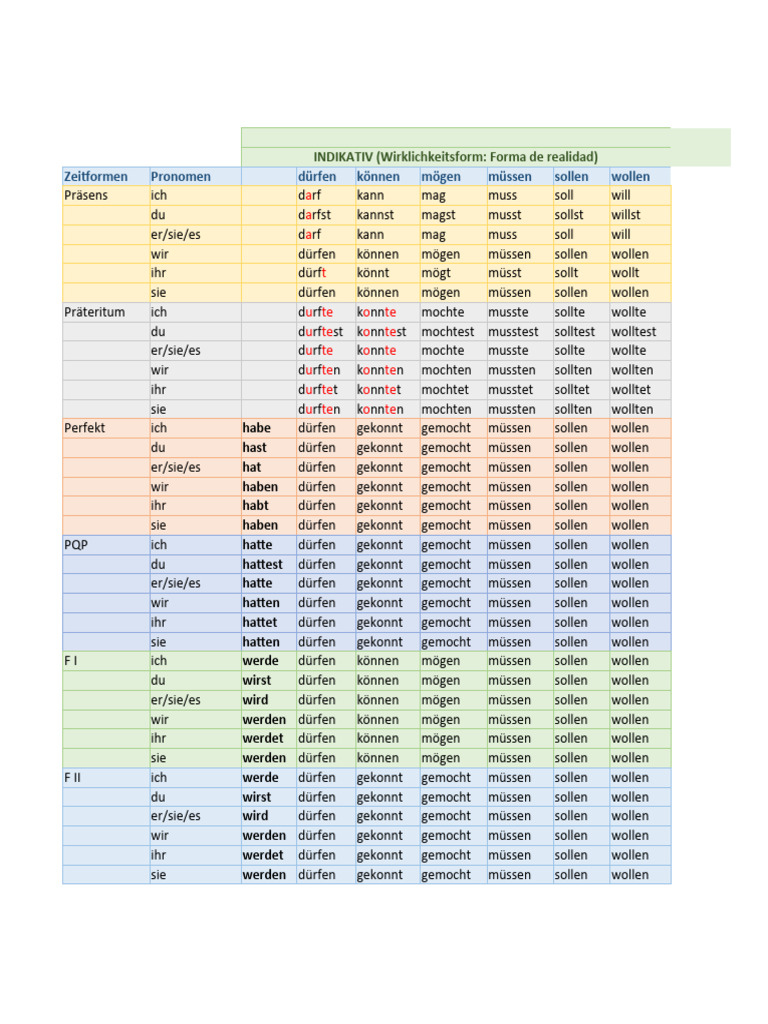The height and width of the screenshot is (1024, 768).
Task: Select the wollen column header
Action: pyautogui.click(x=640, y=176)
